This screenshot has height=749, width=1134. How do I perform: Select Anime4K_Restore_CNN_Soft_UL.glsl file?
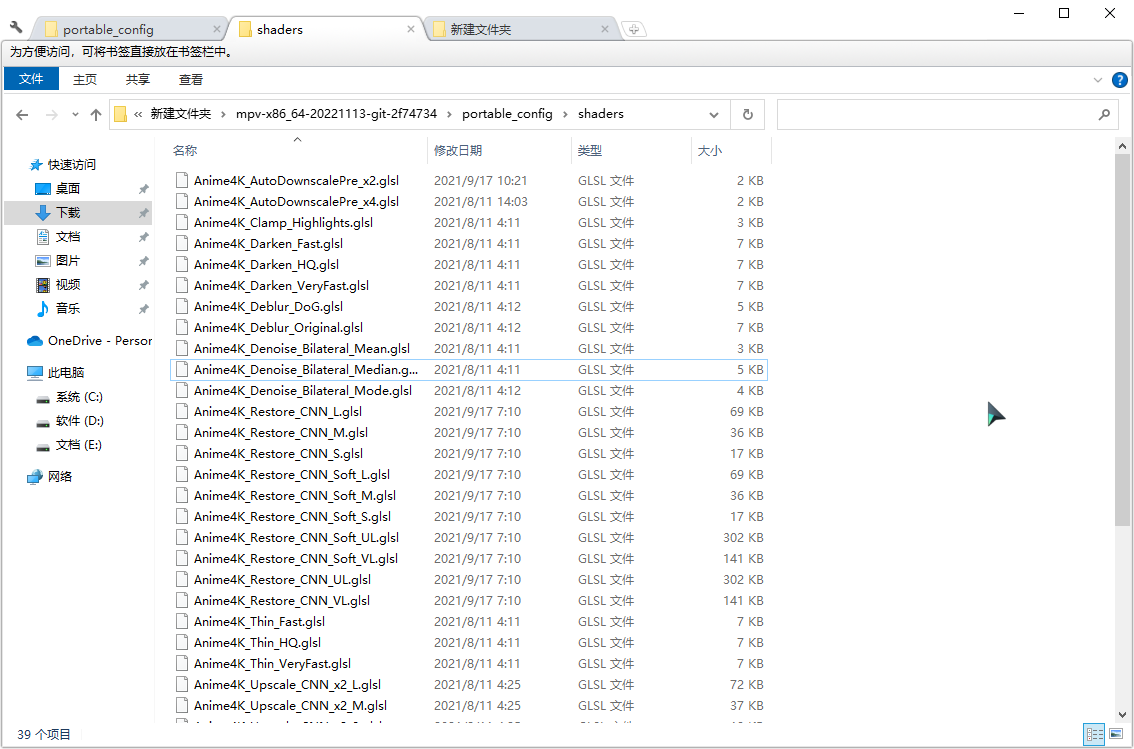point(469,538)
